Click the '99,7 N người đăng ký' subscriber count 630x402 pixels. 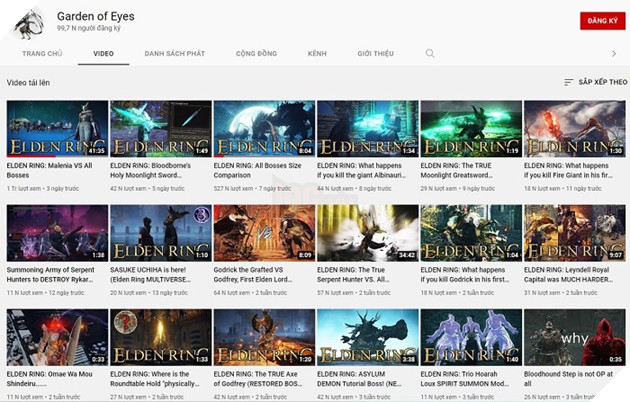88,28
